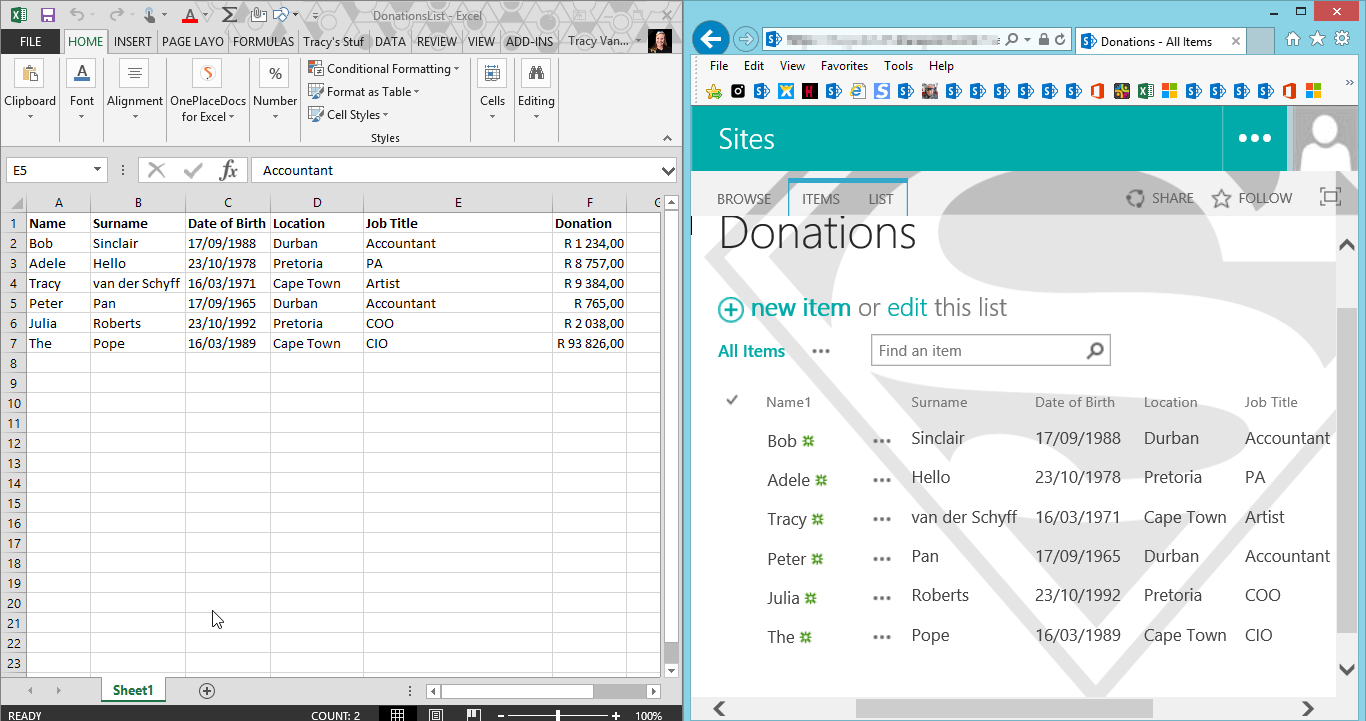Open the ITEMS tab in SharePoint ribbon

tap(821, 199)
